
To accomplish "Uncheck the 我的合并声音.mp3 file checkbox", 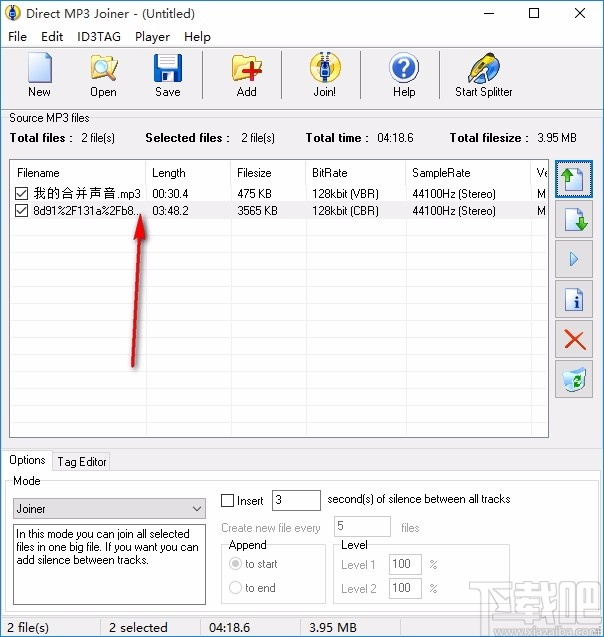I will point(21,193).
